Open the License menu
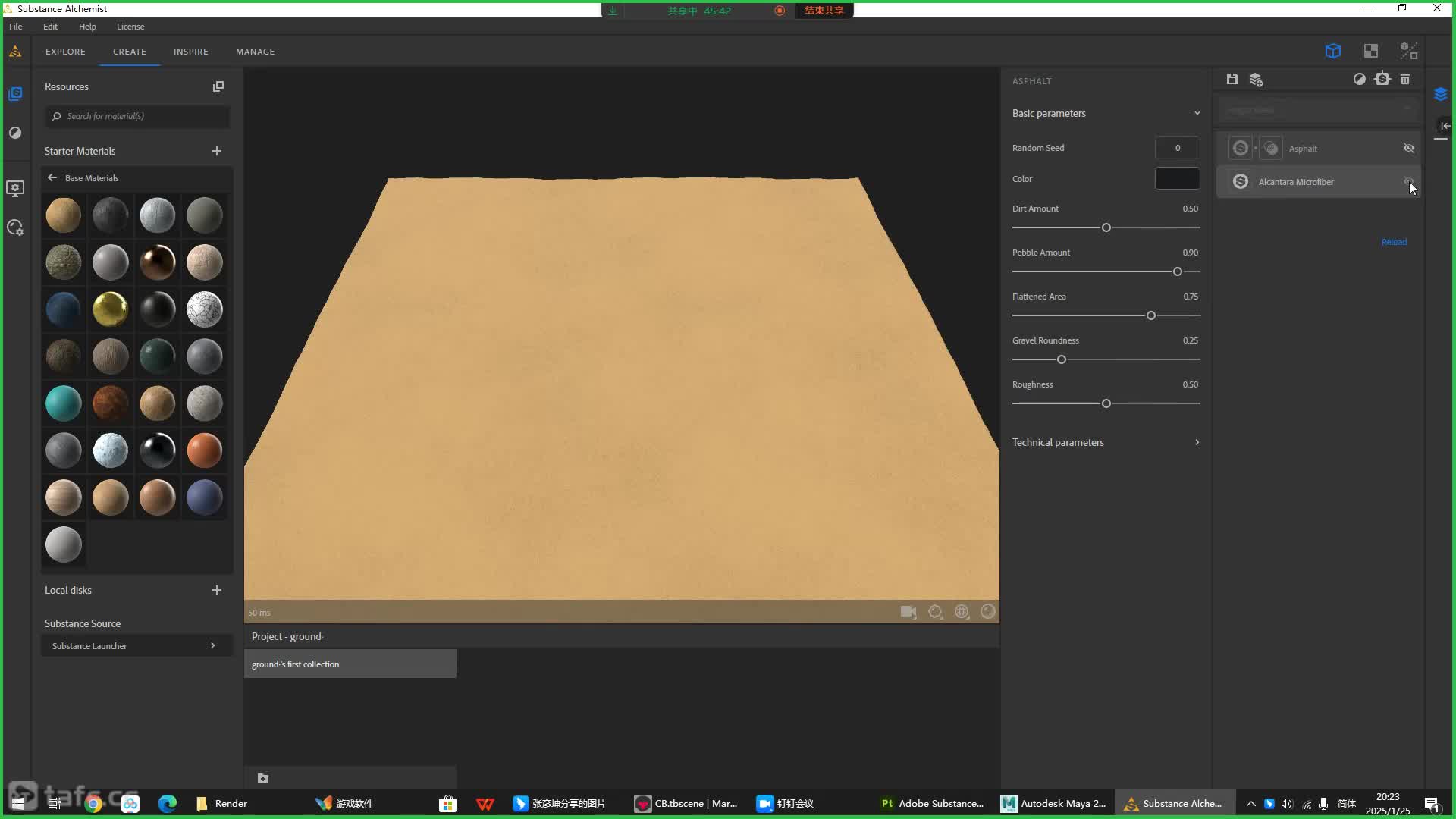The width and height of the screenshot is (1456, 819). tap(130, 27)
